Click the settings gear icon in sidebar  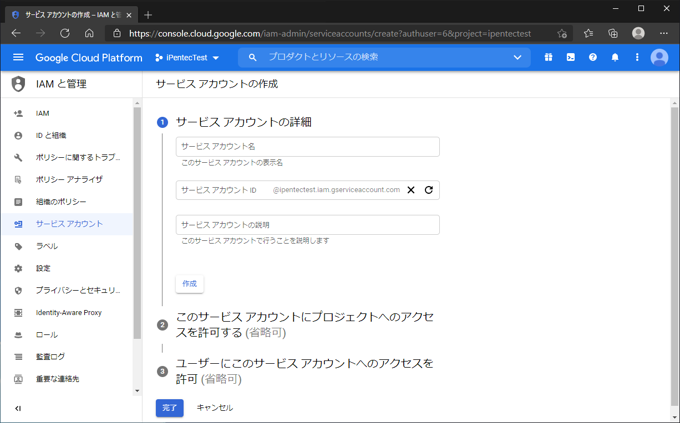[18, 269]
